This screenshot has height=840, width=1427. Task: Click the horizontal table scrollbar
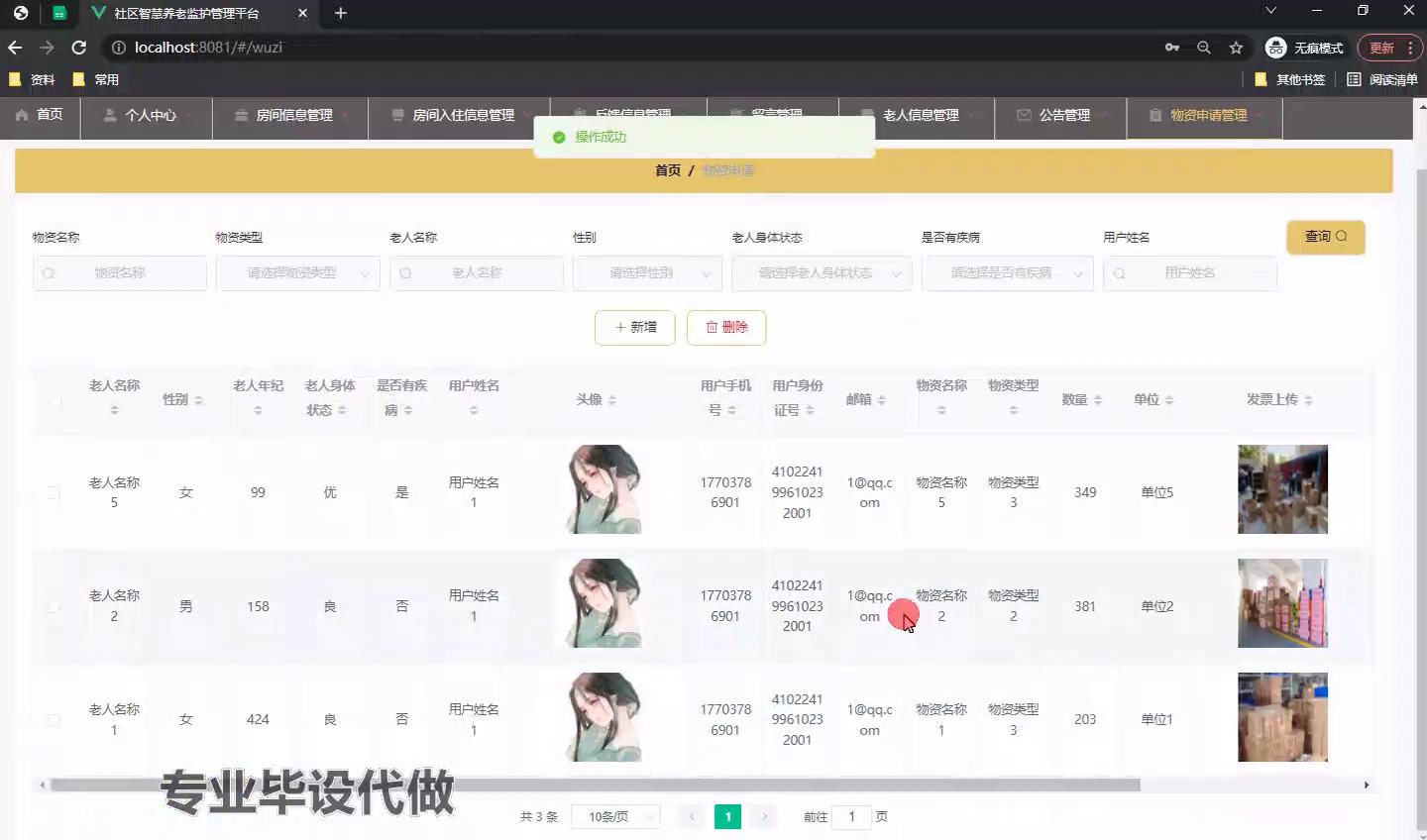[595, 786]
